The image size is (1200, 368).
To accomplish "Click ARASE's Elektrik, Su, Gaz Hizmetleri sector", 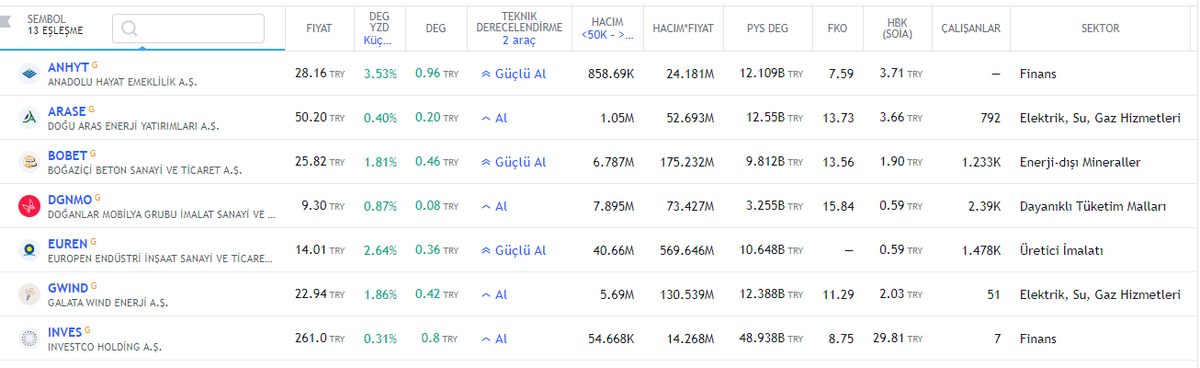I will [x=1100, y=118].
